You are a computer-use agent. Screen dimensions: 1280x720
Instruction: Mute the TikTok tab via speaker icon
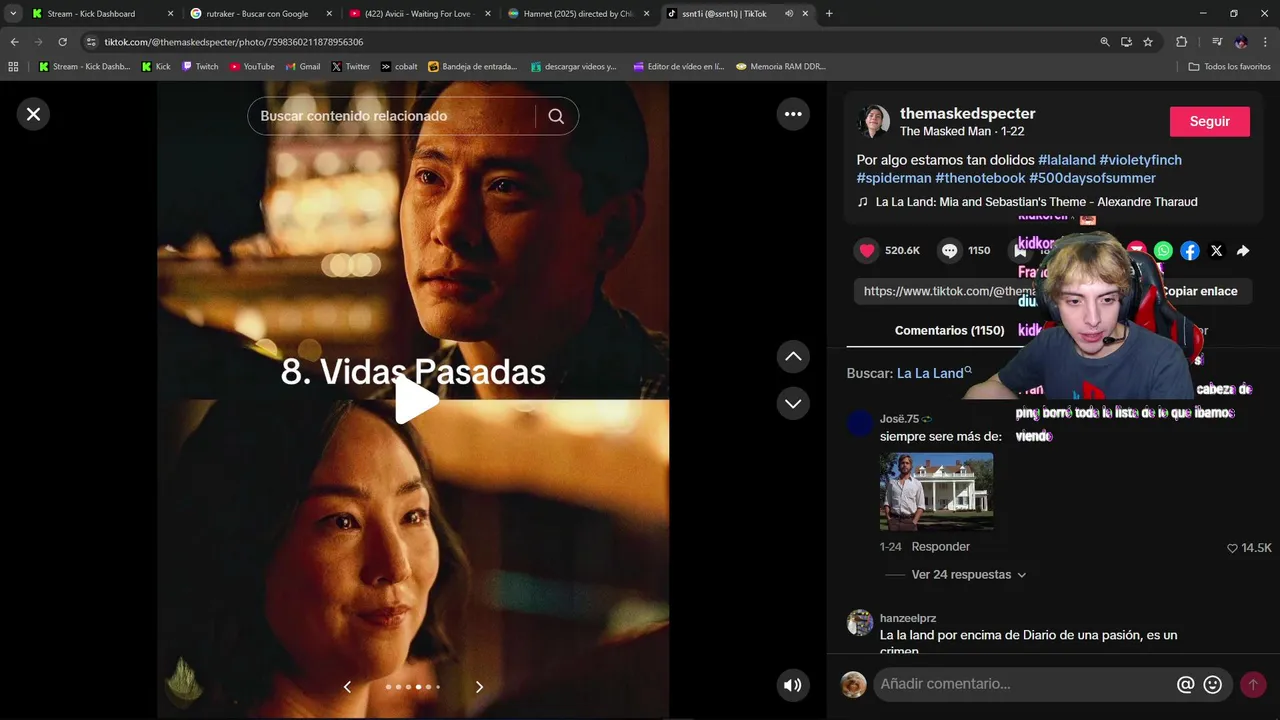click(789, 14)
